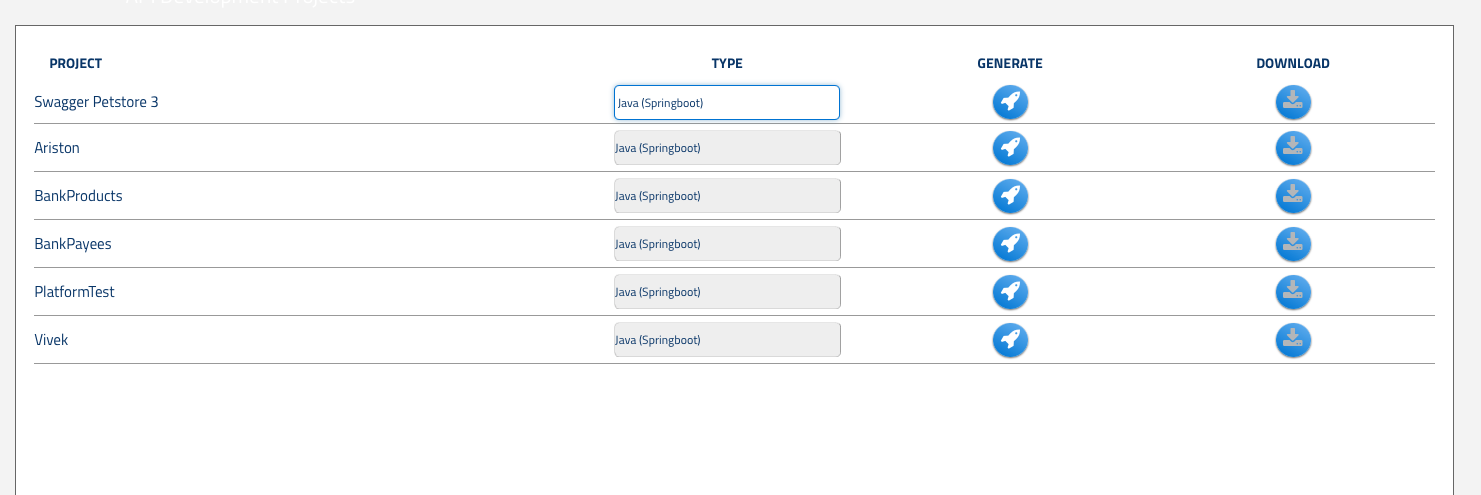
Task: Download BankProducts generated code
Action: [x=1293, y=196]
